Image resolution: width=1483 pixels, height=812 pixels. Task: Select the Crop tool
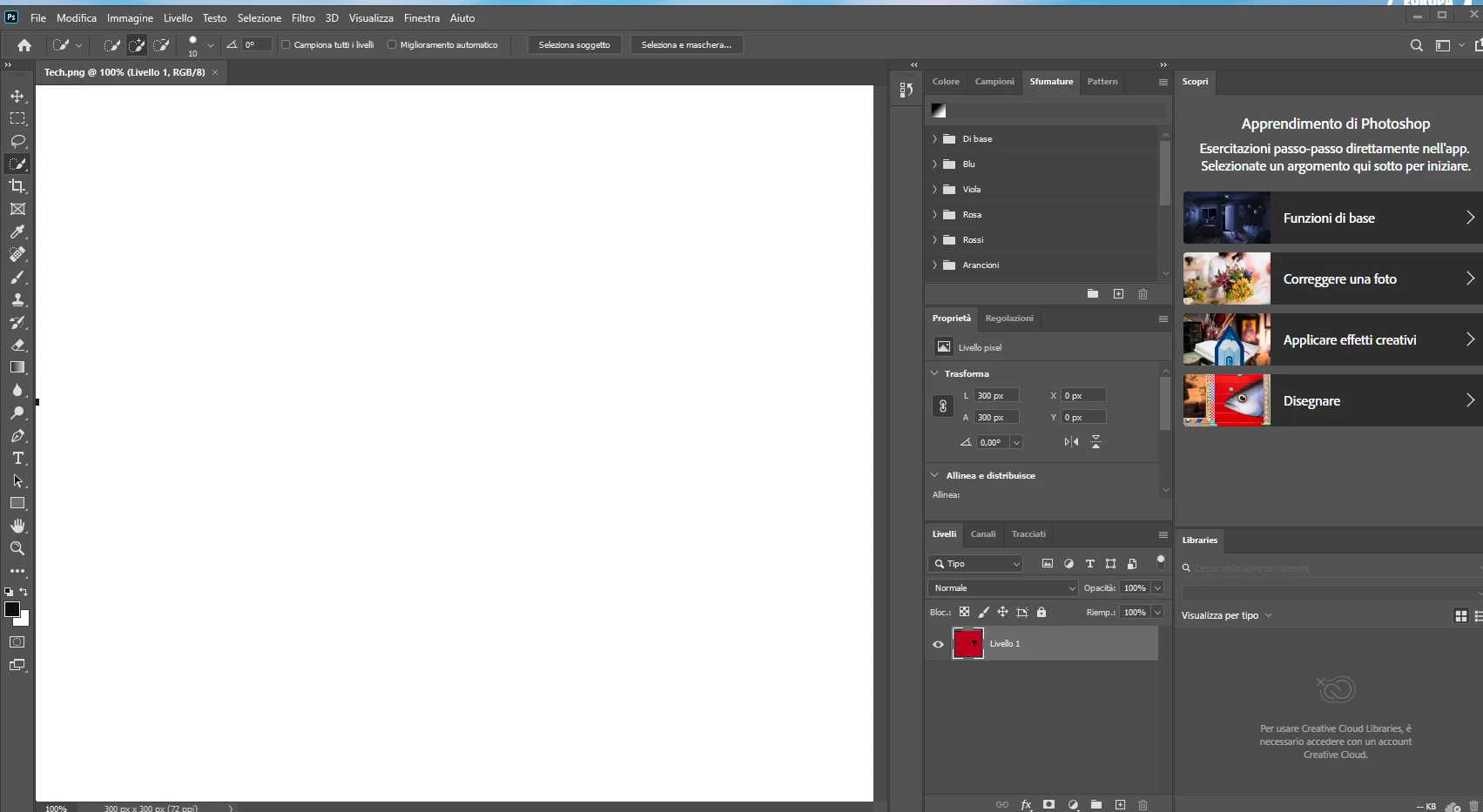pyautogui.click(x=17, y=186)
